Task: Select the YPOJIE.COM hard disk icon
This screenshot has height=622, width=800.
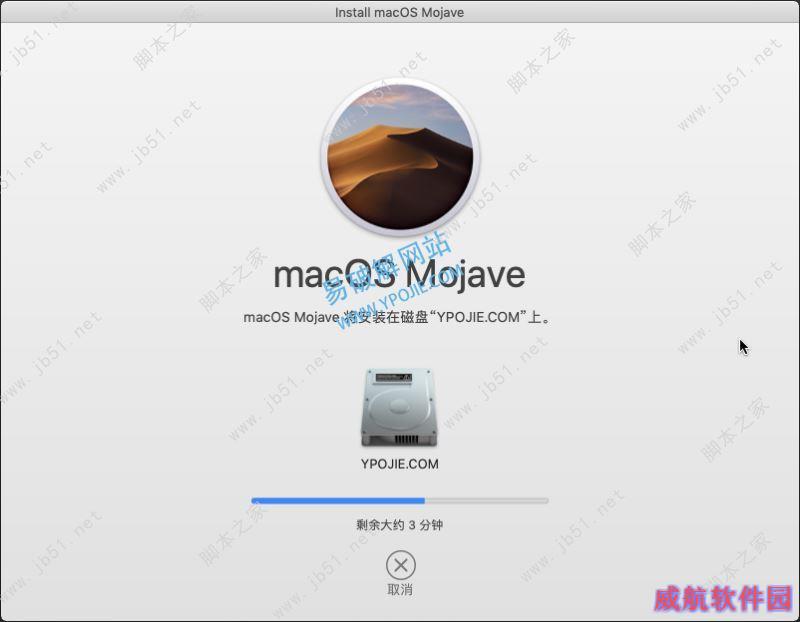Action: [x=399, y=408]
